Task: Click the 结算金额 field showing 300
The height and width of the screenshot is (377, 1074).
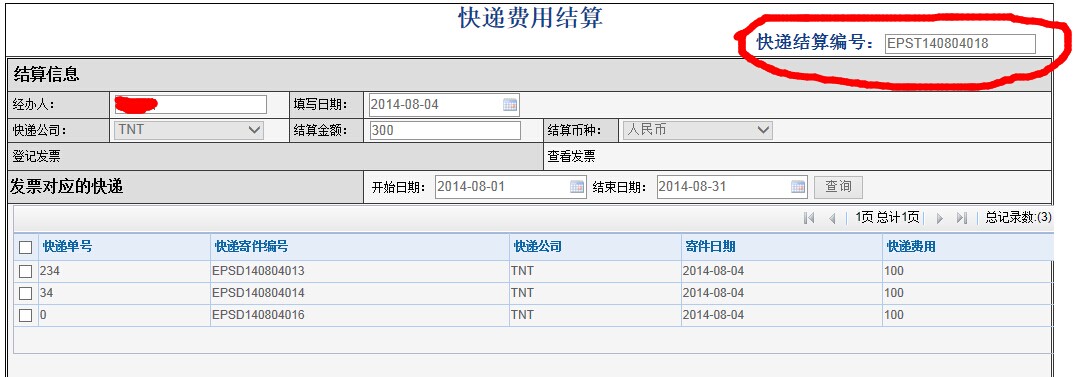Action: 445,130
